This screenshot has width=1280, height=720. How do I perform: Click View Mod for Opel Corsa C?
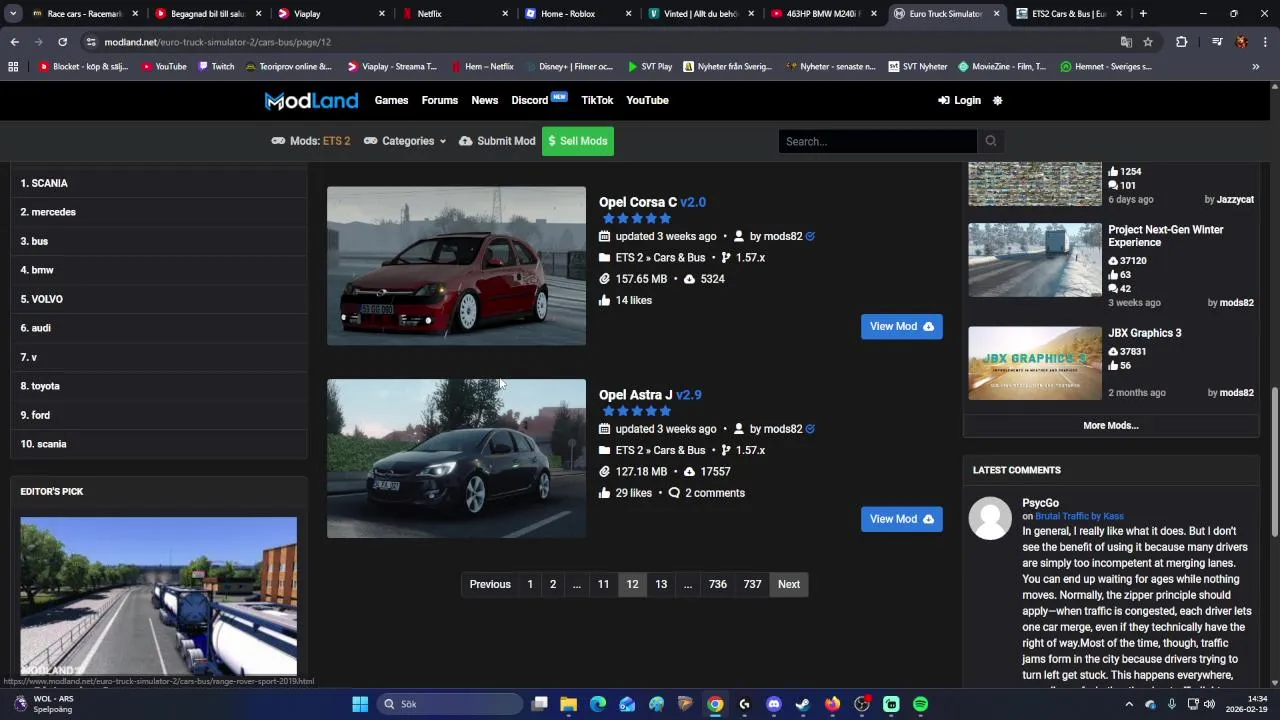coord(901,327)
